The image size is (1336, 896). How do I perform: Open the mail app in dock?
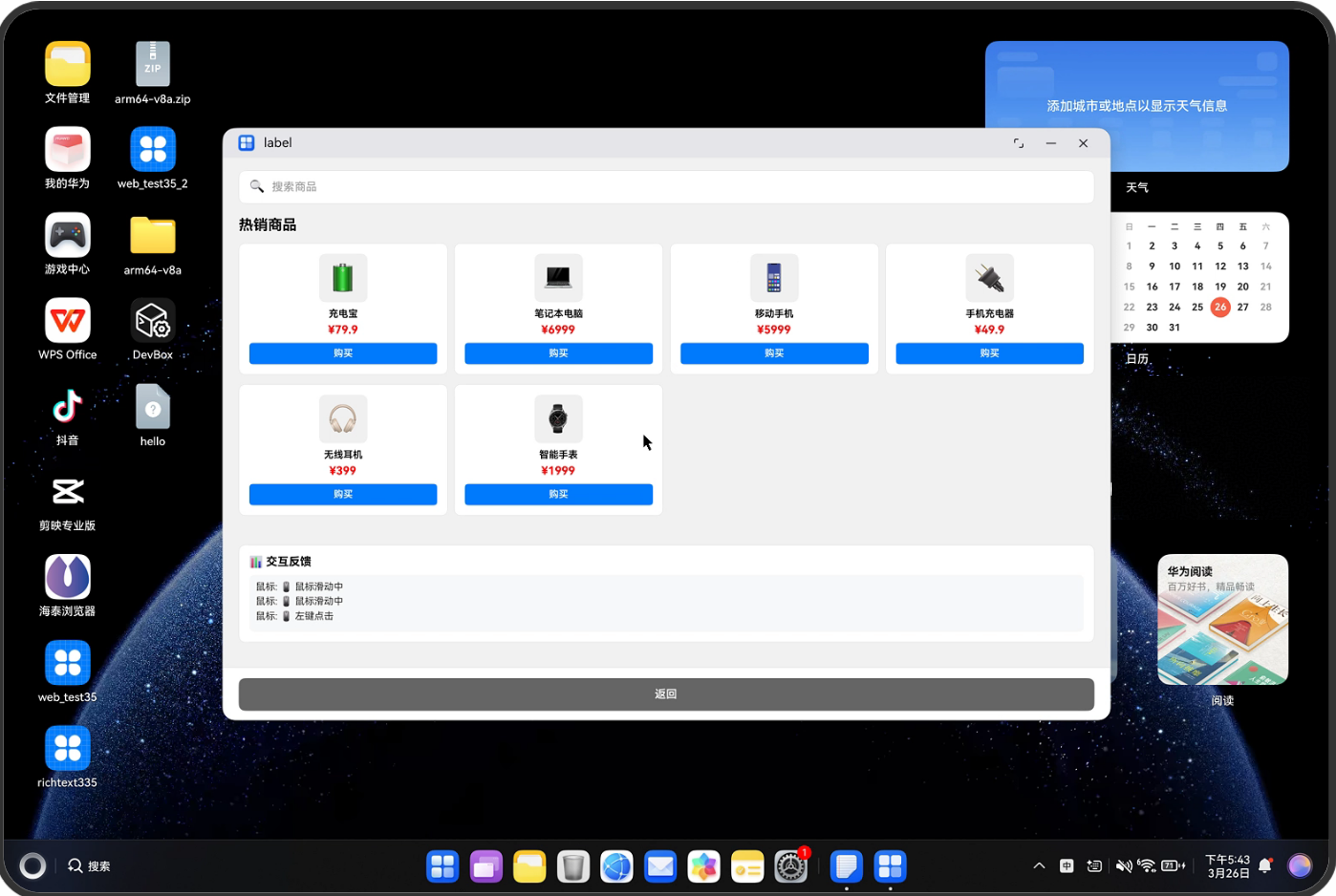660,866
